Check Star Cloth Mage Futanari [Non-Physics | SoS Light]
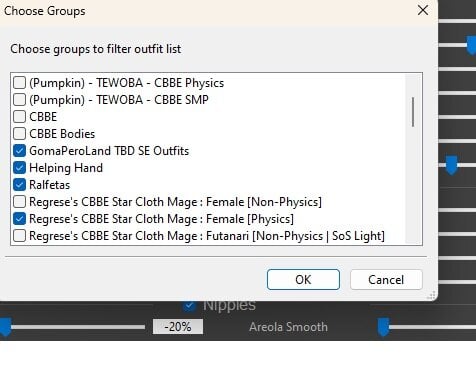Screen dimensions: 476x387 19,236
